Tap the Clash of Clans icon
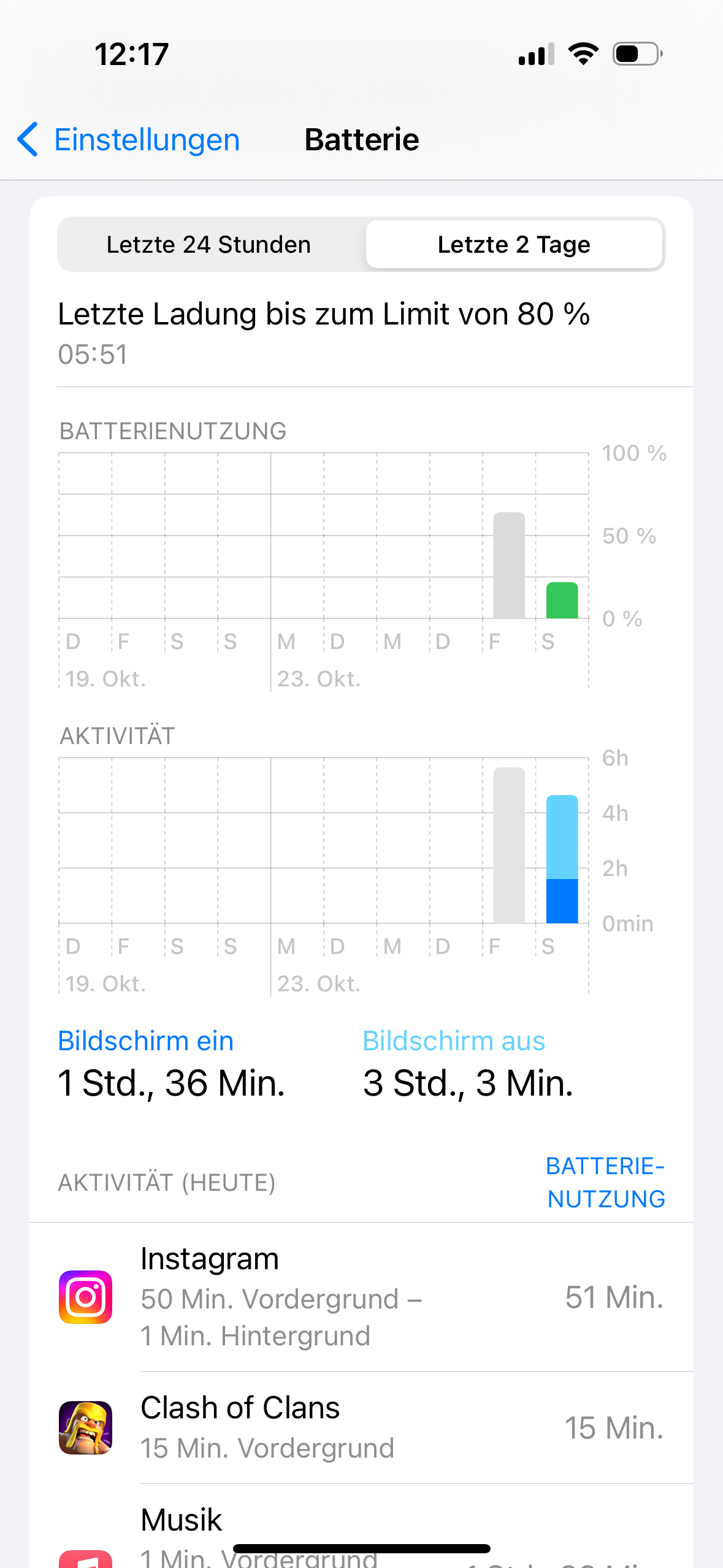Viewport: 723px width, 1568px height. click(x=85, y=1428)
